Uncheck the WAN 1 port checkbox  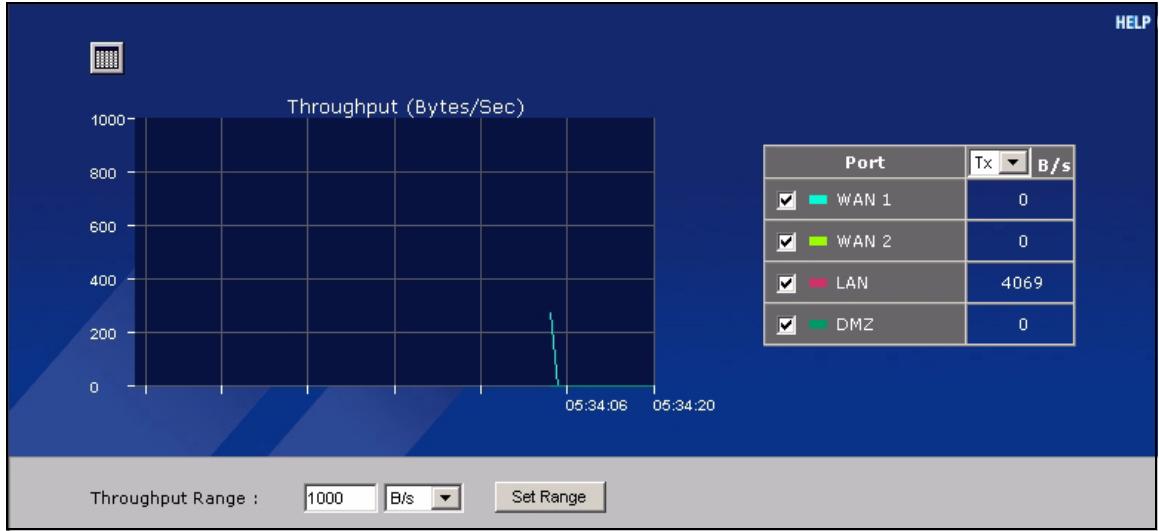[x=787, y=200]
